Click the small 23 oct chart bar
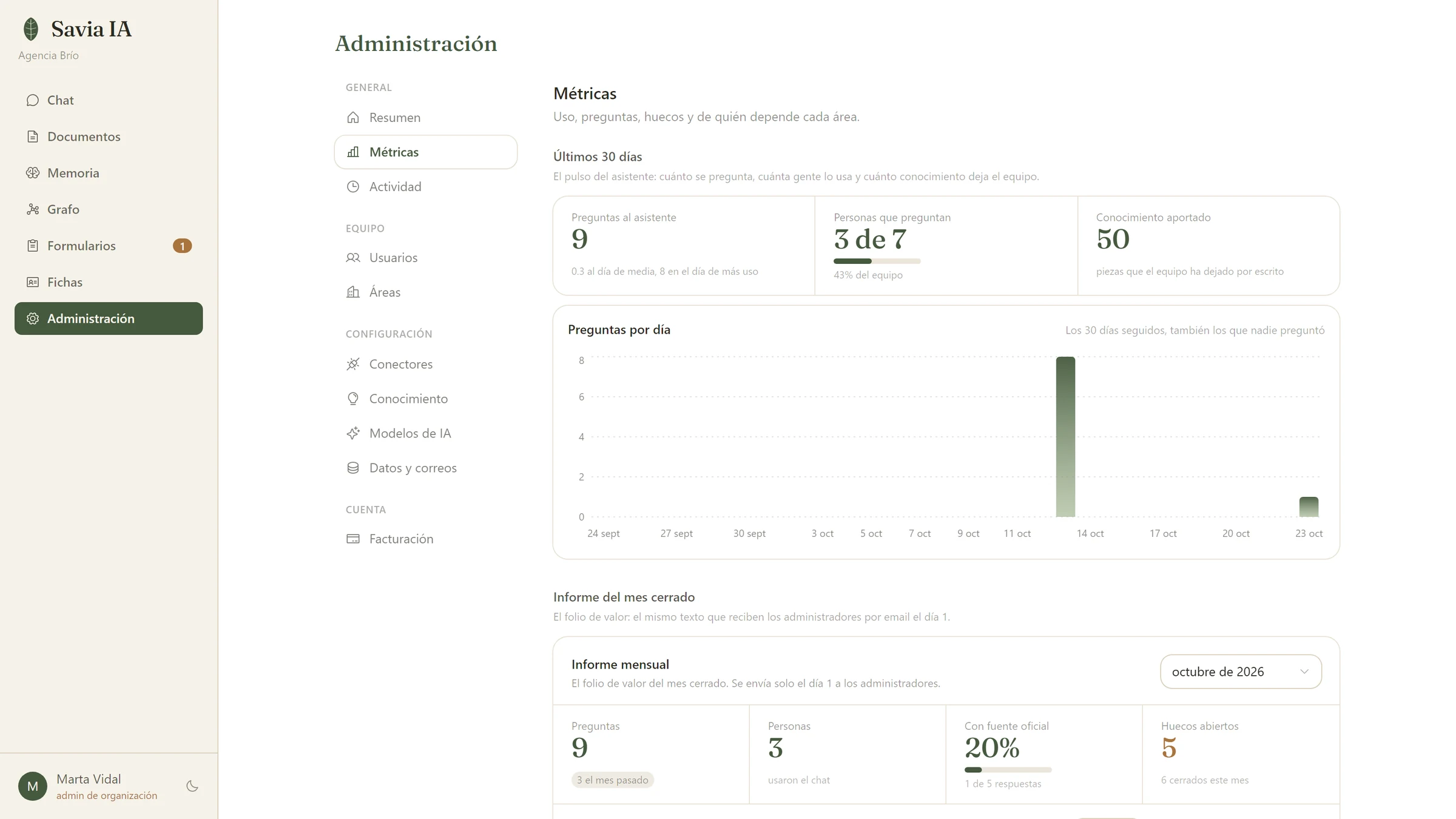Image resolution: width=1456 pixels, height=819 pixels. point(1309,507)
